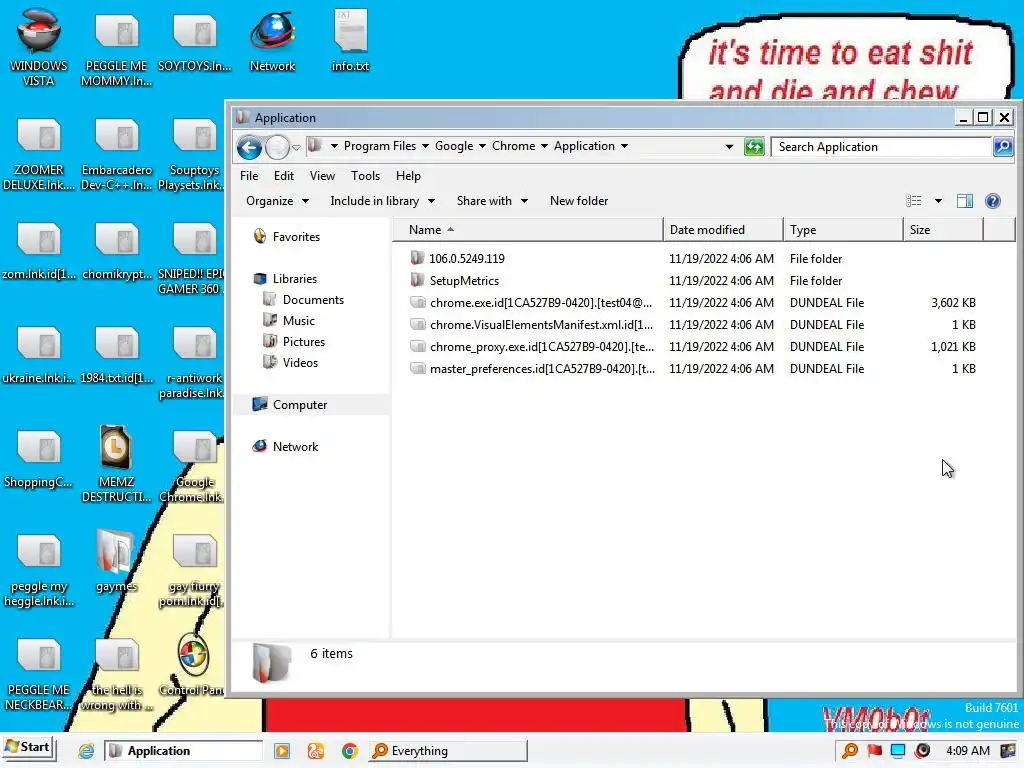Open the view options dropdown arrow
The width and height of the screenshot is (1024, 768).
938,201
